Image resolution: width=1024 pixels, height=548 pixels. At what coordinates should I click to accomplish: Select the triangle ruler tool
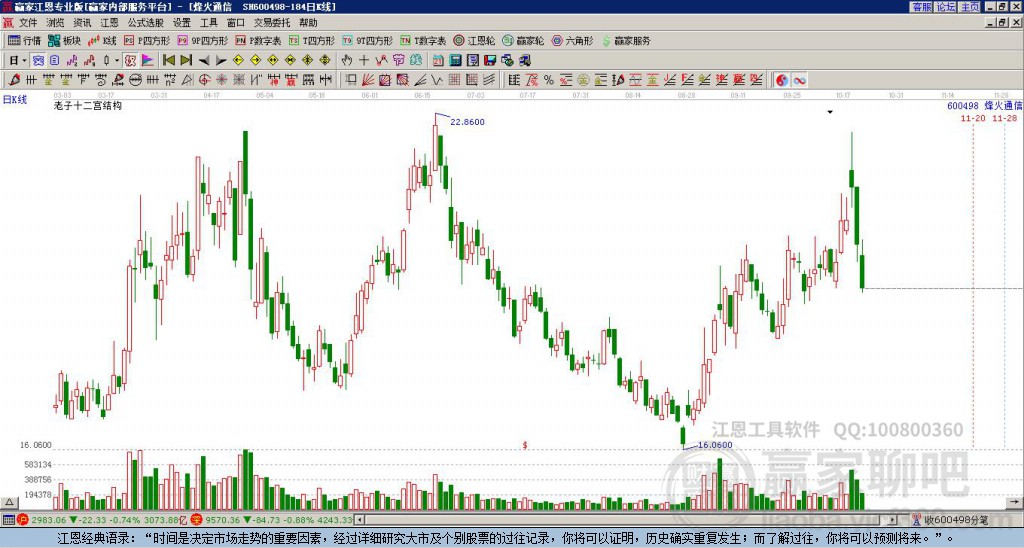click(x=187, y=80)
